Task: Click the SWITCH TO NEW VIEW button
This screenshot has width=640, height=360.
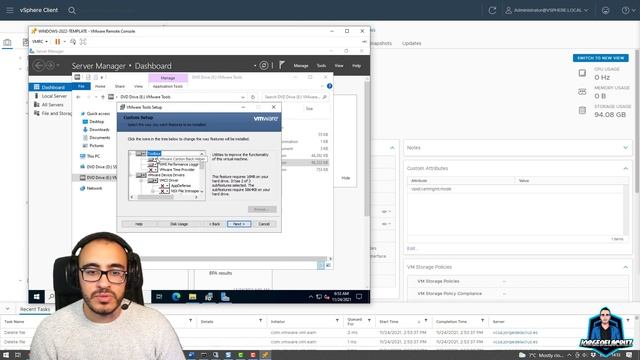Action: coord(600,58)
